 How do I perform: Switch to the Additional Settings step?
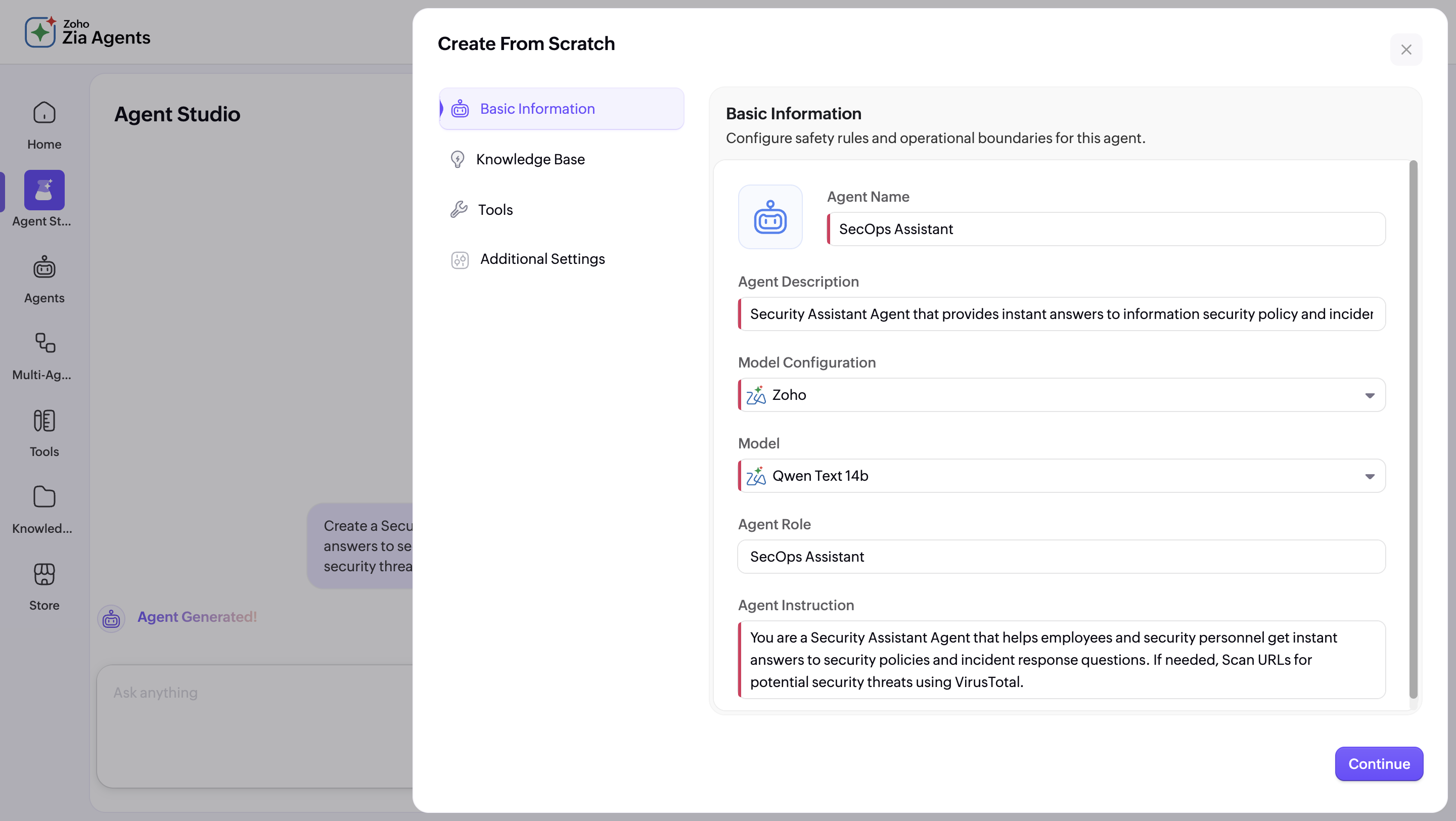pyautogui.click(x=542, y=259)
